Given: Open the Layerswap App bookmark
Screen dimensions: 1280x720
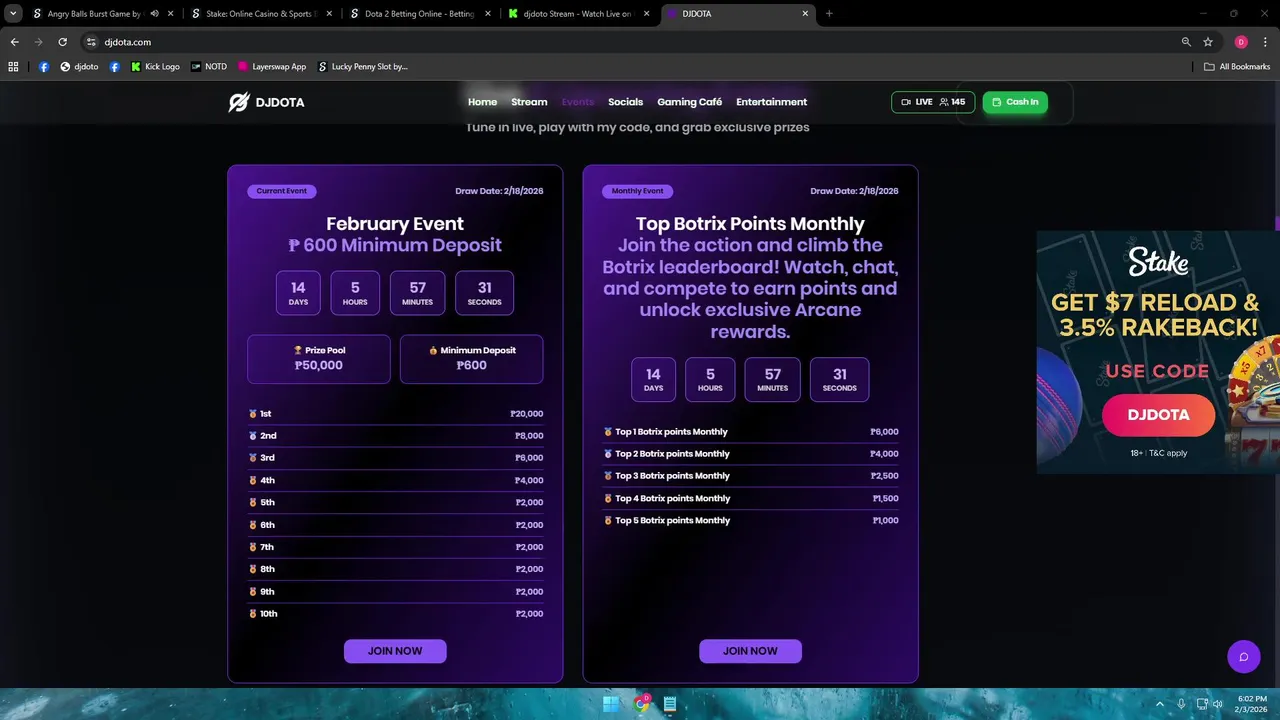Looking at the screenshot, I should click(x=271, y=67).
